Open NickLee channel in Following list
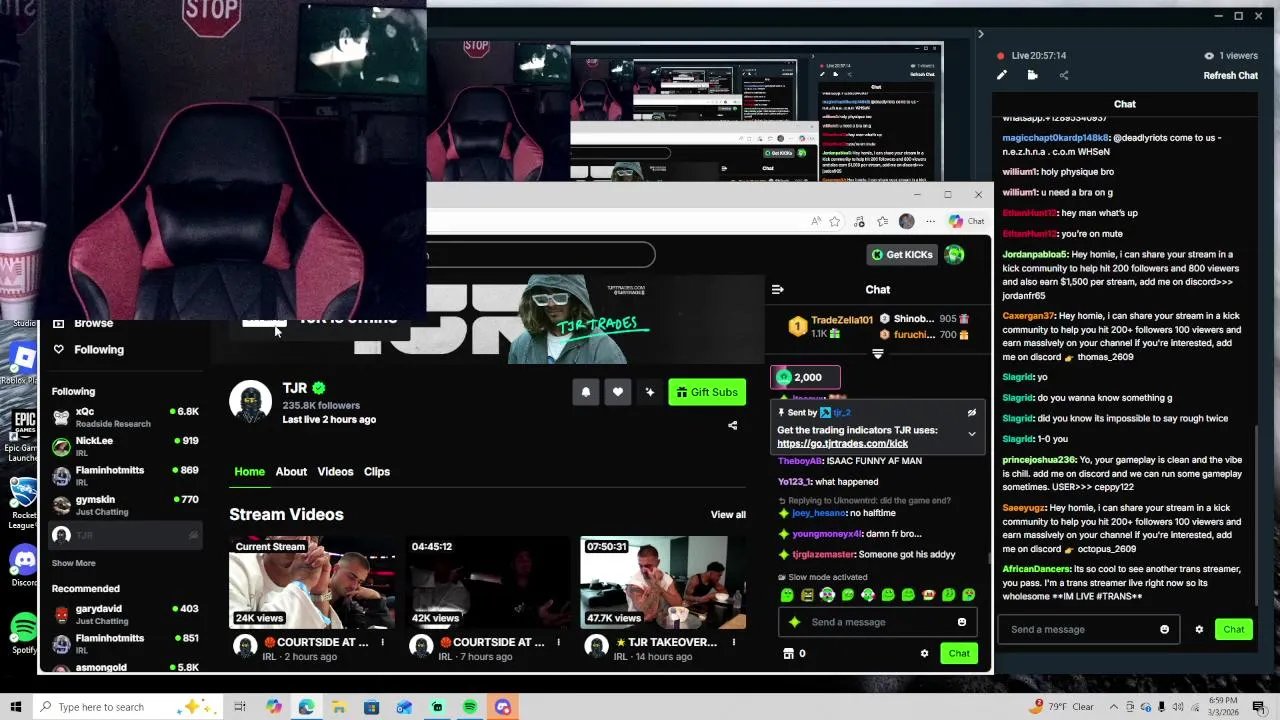This screenshot has width=1280, height=720. (125, 446)
